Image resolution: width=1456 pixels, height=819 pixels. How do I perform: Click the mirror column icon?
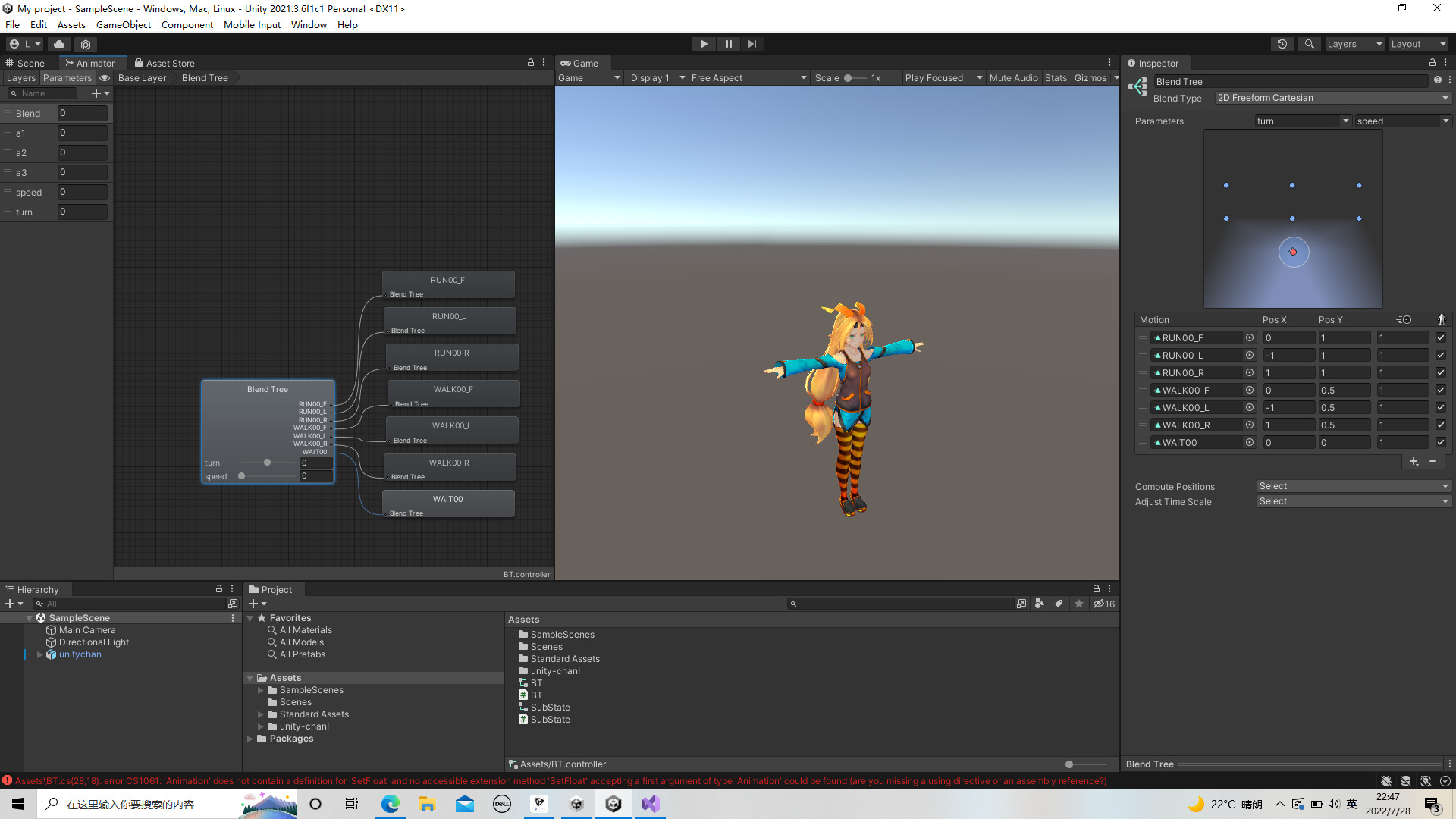coord(1441,319)
